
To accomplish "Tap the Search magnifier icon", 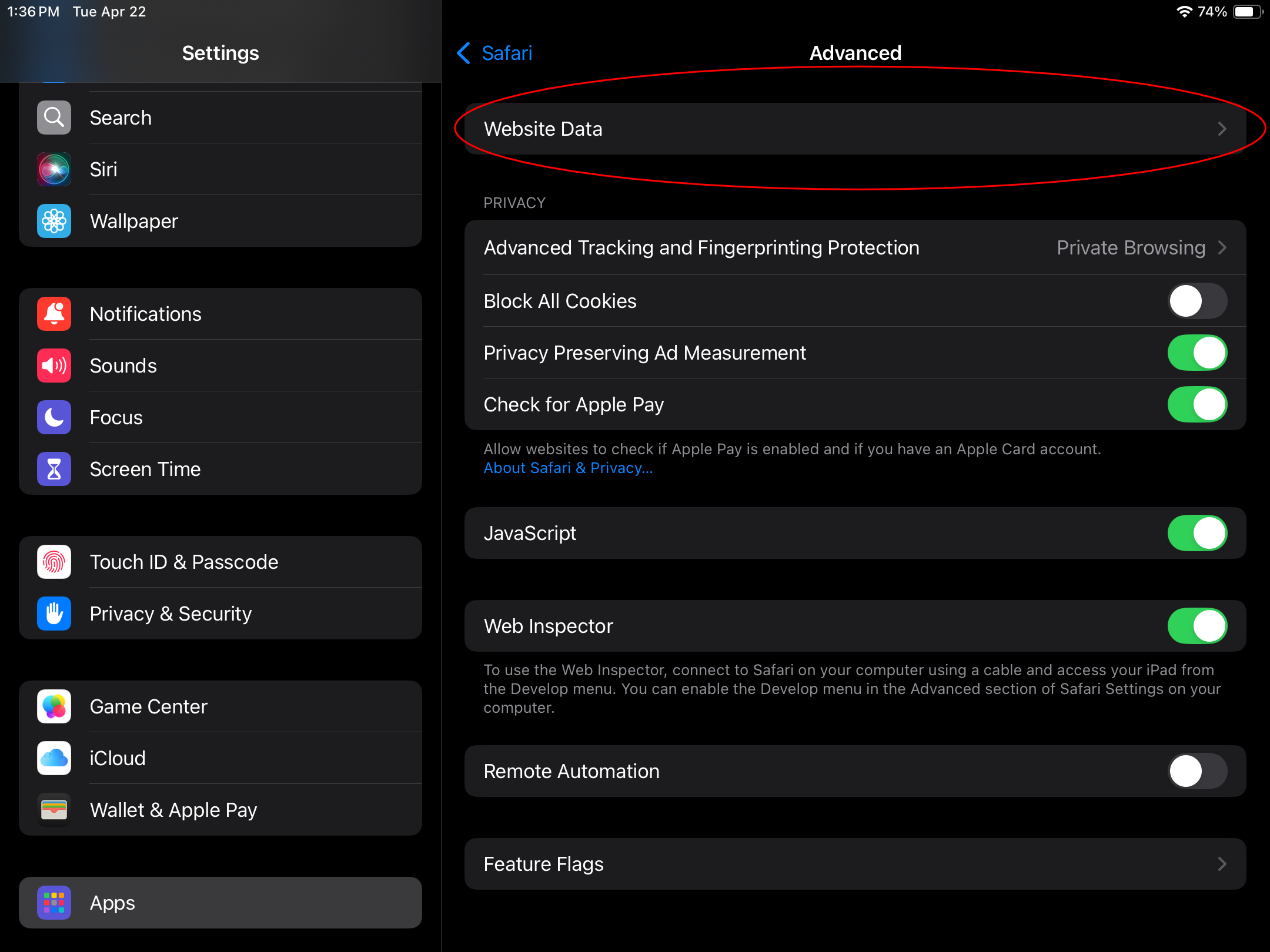I will (54, 118).
